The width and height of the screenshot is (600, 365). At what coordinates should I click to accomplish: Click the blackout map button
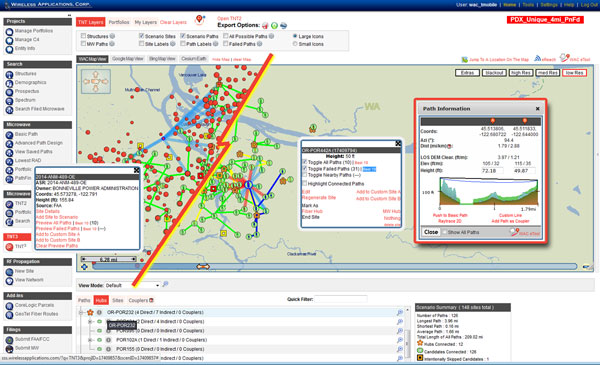pyautogui.click(x=494, y=73)
